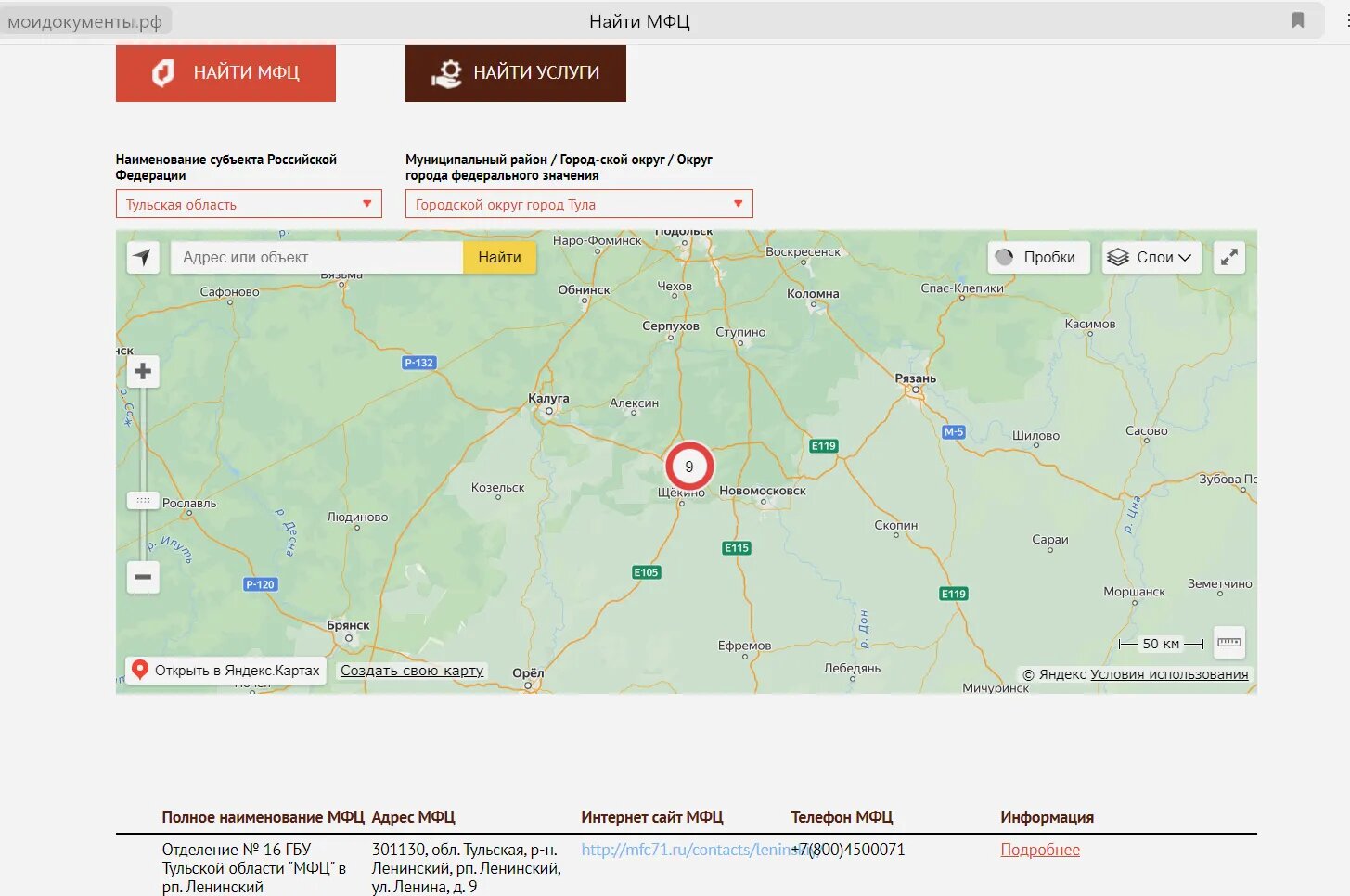
Task: Click the Р-132 road sign on map
Action: pyautogui.click(x=418, y=363)
